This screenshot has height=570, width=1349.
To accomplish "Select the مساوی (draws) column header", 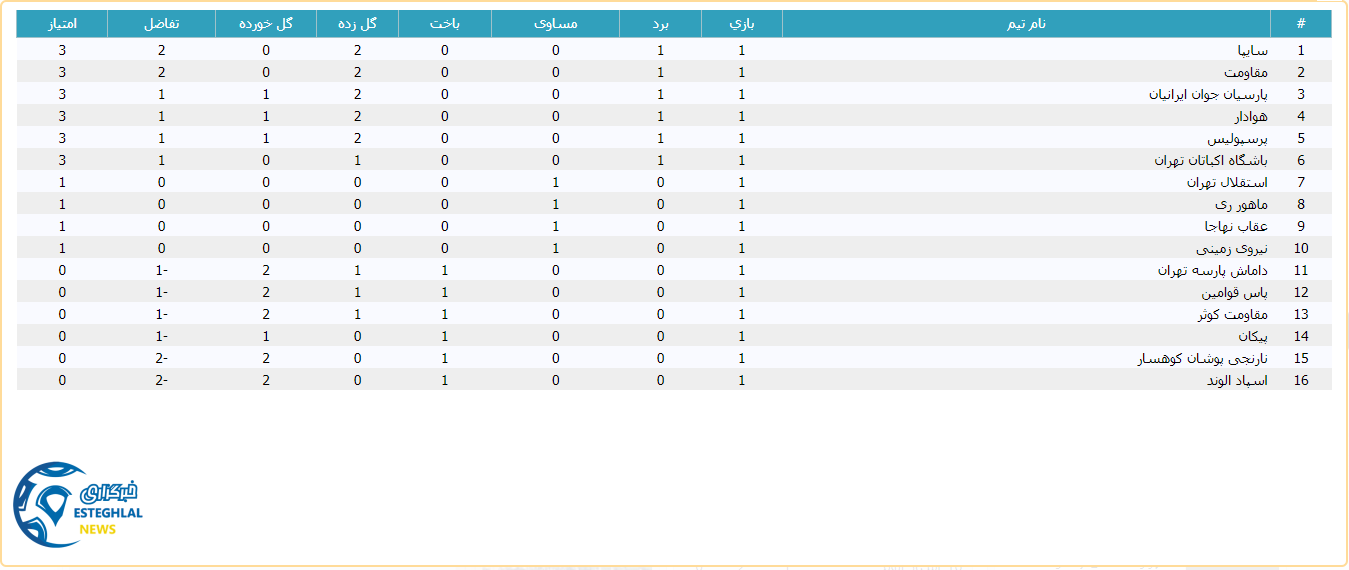I will tap(555, 23).
